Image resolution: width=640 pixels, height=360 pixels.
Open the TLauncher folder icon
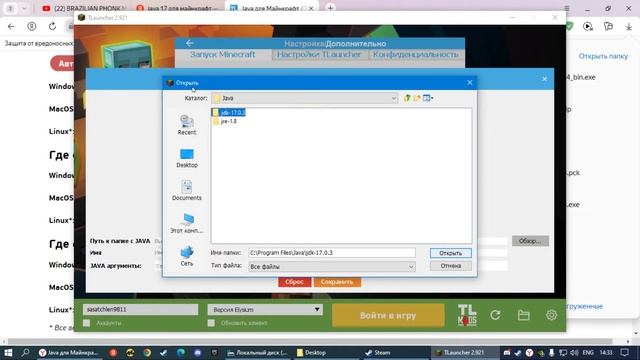[x=524, y=315]
